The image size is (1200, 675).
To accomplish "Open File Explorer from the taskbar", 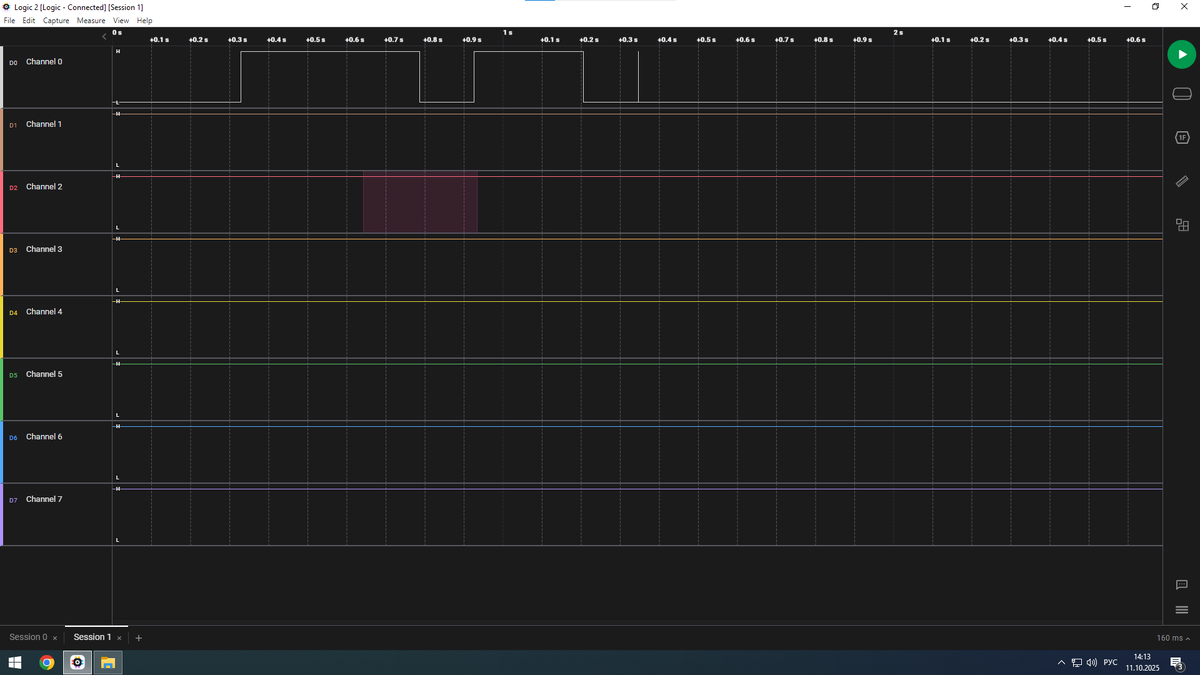I will pyautogui.click(x=108, y=662).
